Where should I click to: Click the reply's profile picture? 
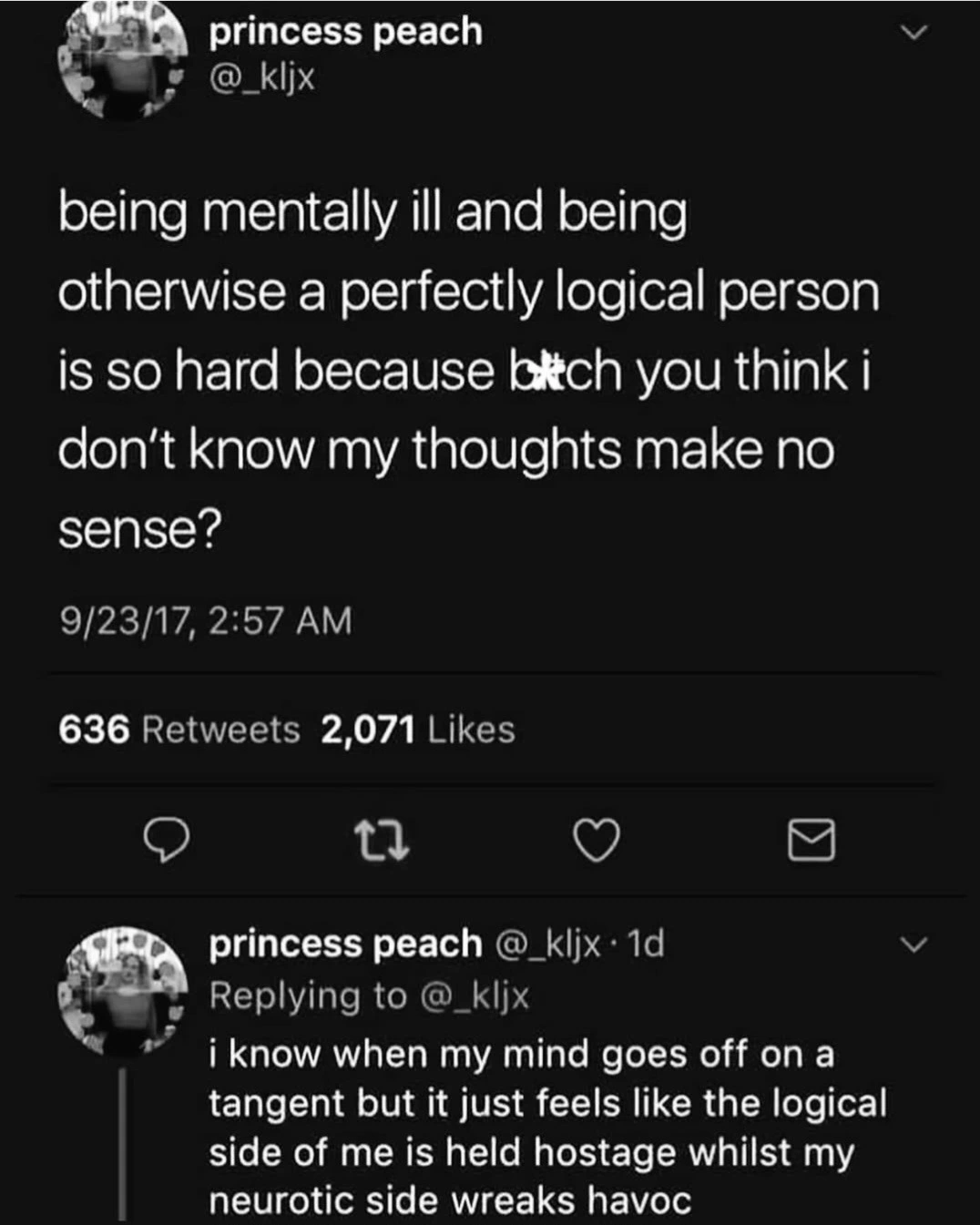point(121,988)
